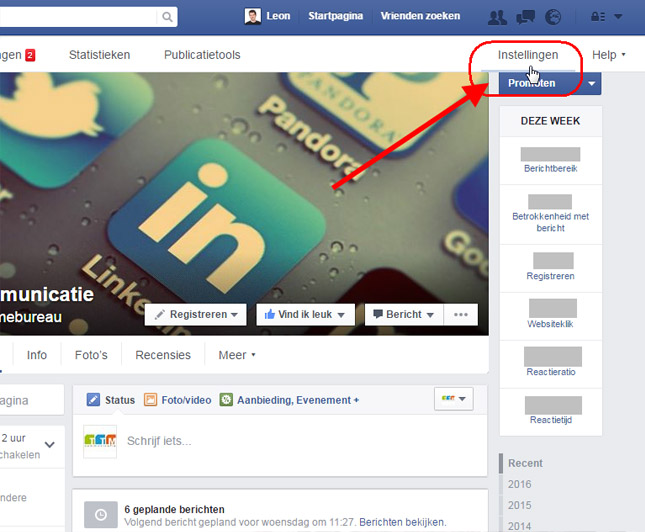The width and height of the screenshot is (645, 532).
Task: Open notifications globe icon
Action: coord(553,17)
